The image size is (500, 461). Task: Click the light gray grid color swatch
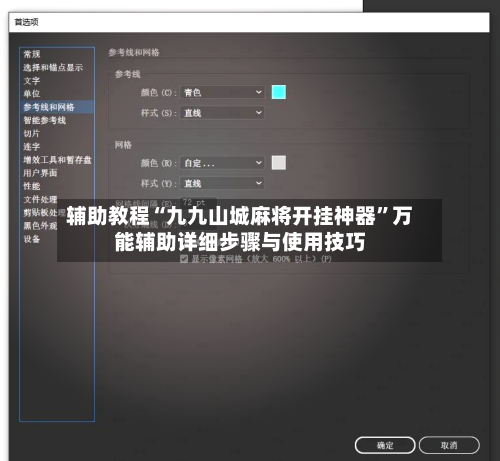click(279, 163)
